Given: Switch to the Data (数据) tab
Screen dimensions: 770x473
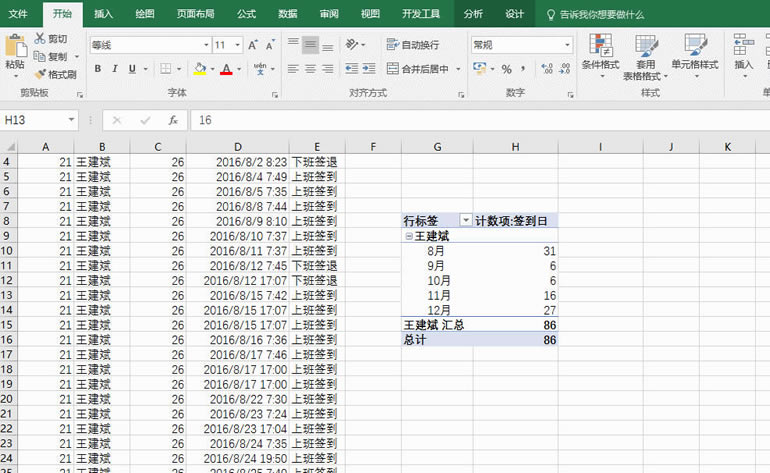Looking at the screenshot, I should (287, 14).
